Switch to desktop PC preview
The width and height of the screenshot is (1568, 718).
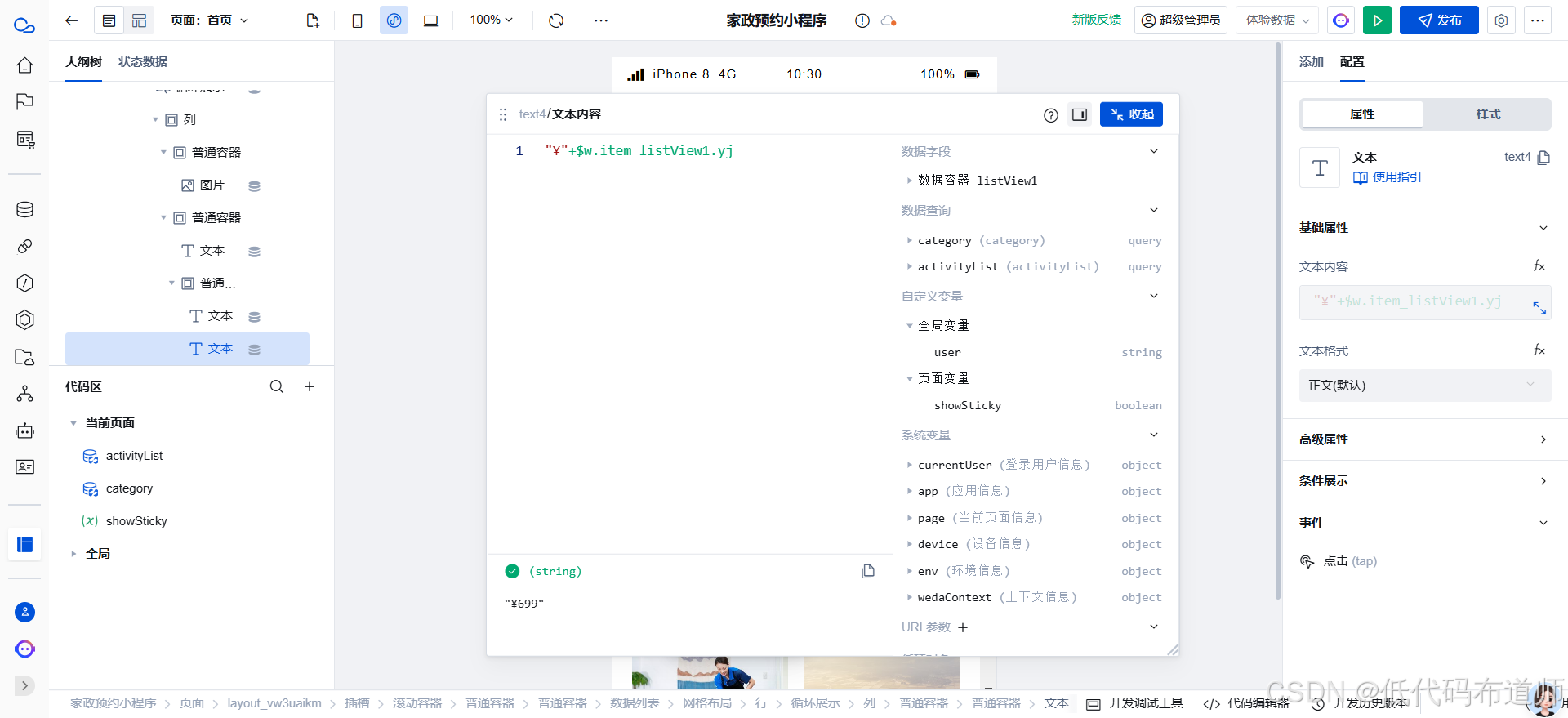(x=430, y=20)
